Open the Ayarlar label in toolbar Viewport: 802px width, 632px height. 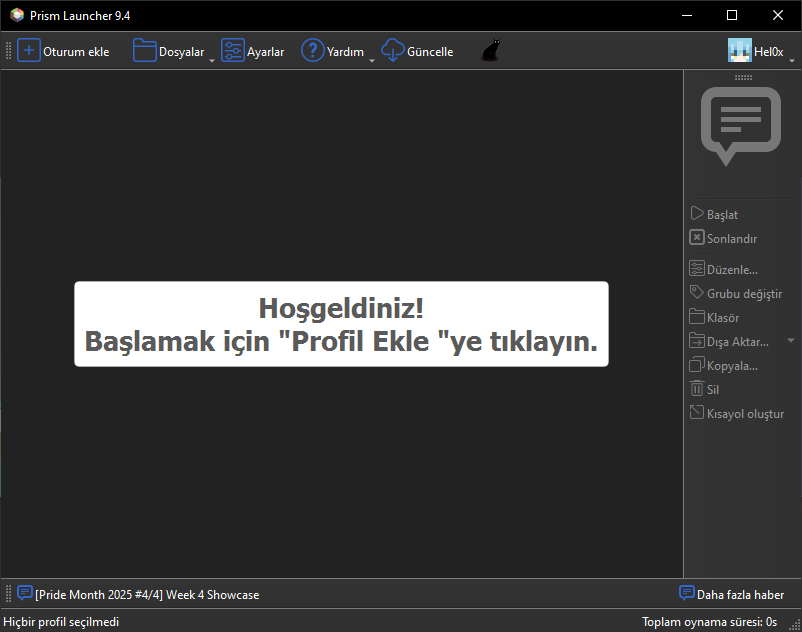(x=265, y=52)
